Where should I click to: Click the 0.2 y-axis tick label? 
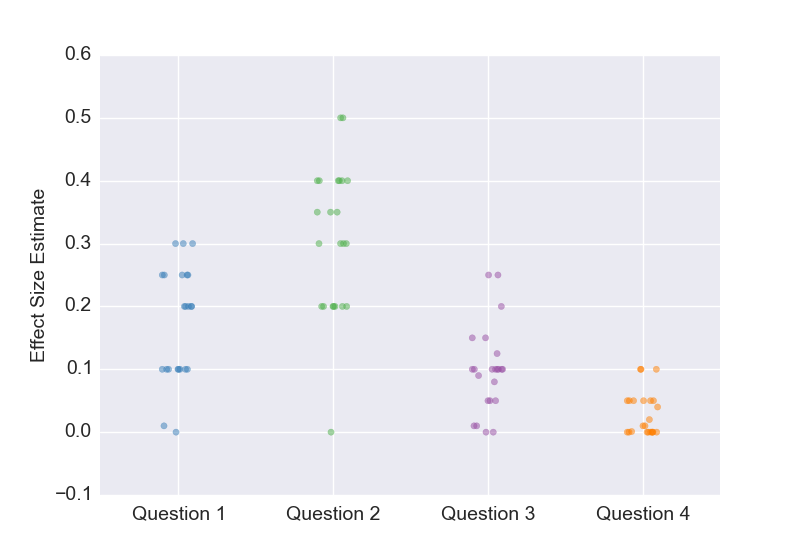tap(78, 305)
